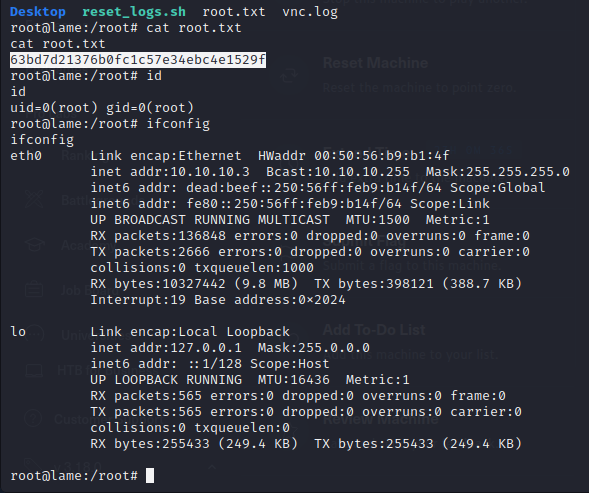This screenshot has height=493, width=589.
Task: Click the vnc.log filename in listing
Action: coord(310,12)
